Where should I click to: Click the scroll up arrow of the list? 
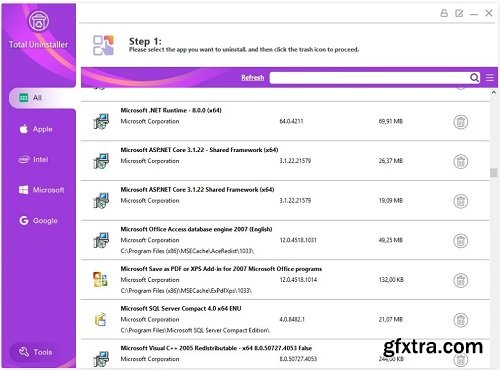click(494, 93)
